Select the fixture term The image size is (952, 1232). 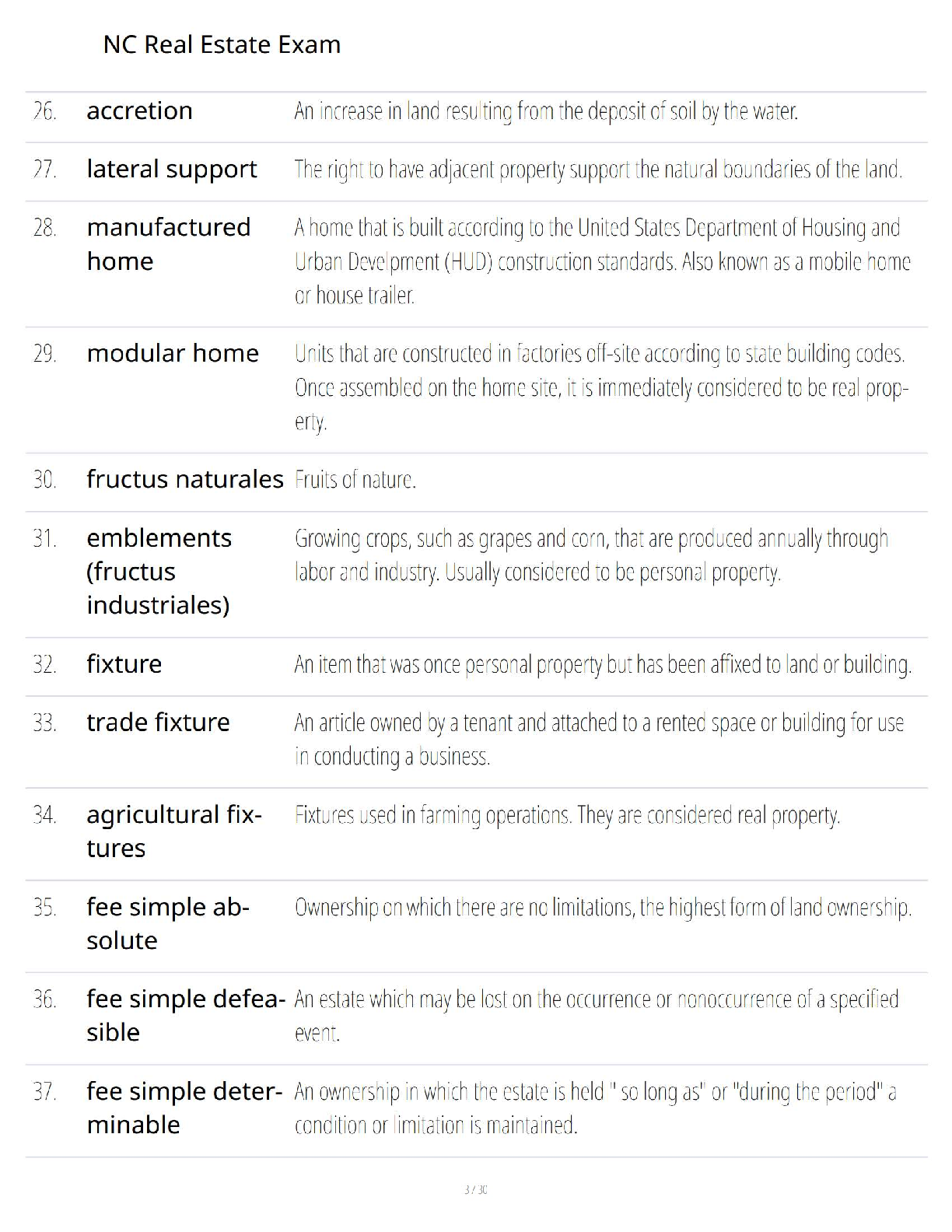pos(124,663)
